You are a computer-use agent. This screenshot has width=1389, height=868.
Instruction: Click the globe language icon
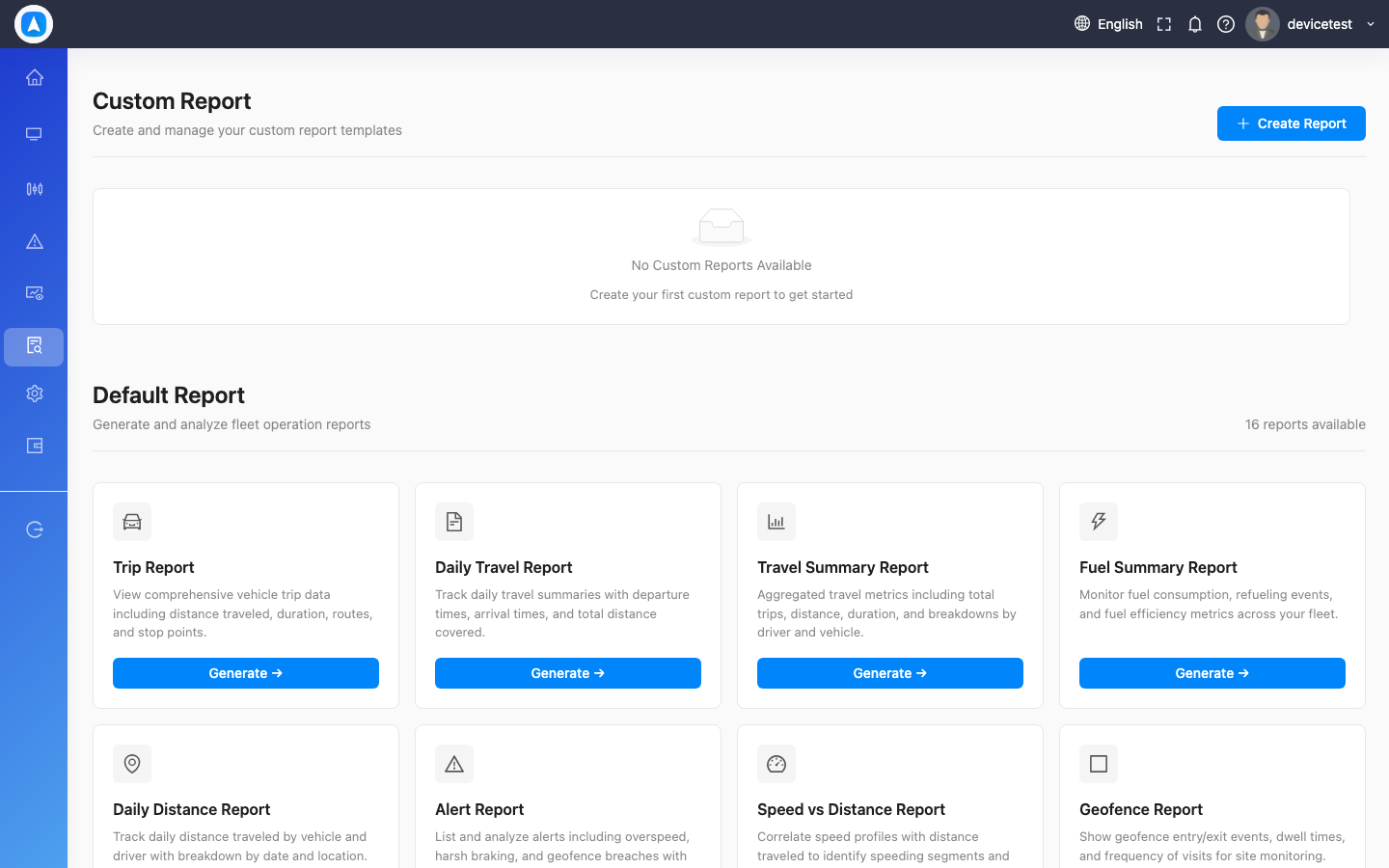[1082, 24]
